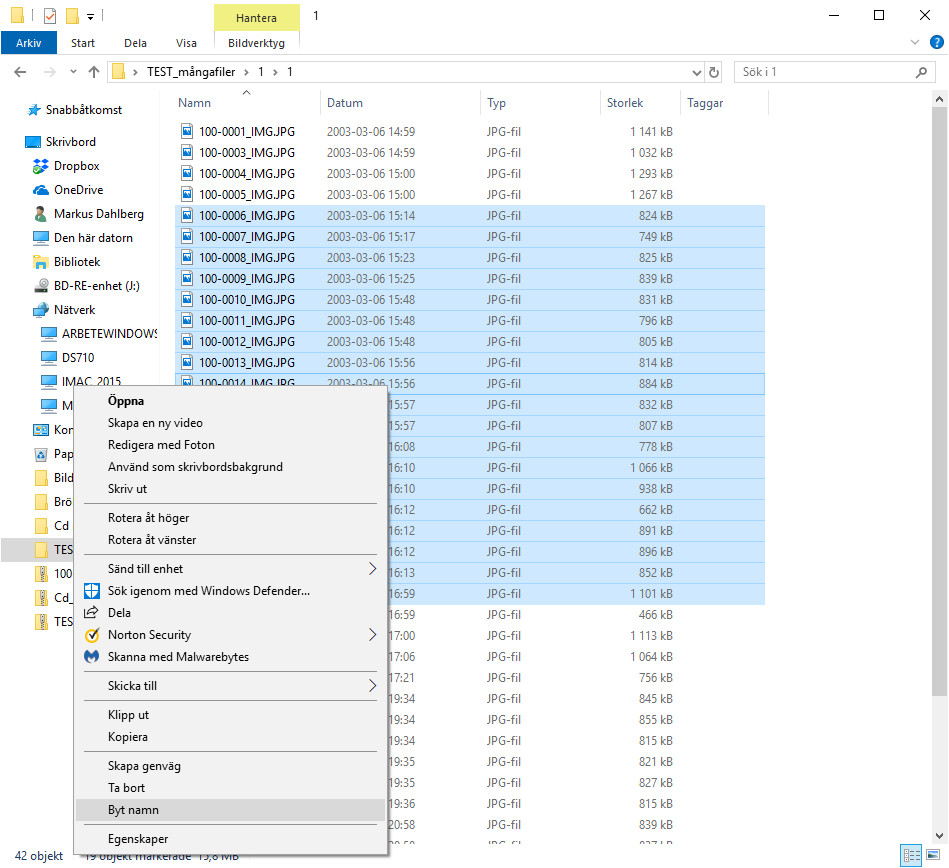
Task: Expand the ribbon with the chevron
Action: pyautogui.click(x=915, y=43)
